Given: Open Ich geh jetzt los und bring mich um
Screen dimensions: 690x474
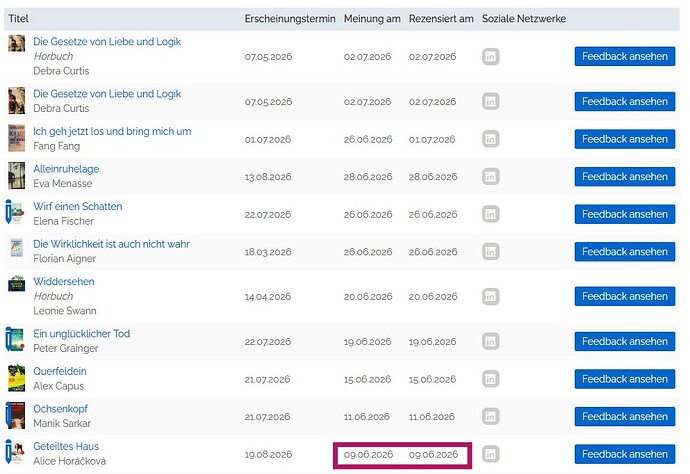Looking at the screenshot, I should click(112, 131).
